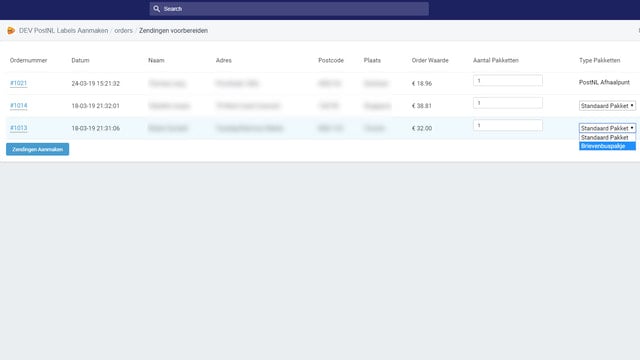Click the Ordernummer column header
Image resolution: width=640 pixels, height=360 pixels.
(x=29, y=60)
